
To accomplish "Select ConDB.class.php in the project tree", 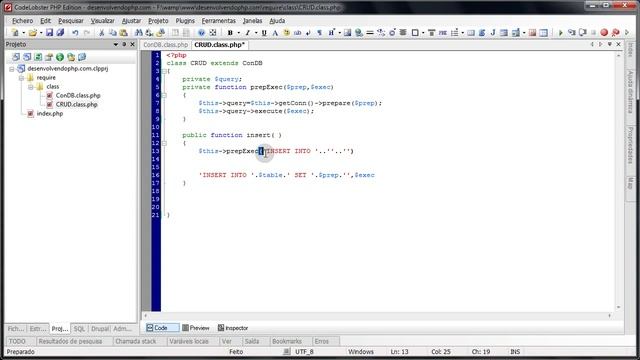I will click(78, 96).
